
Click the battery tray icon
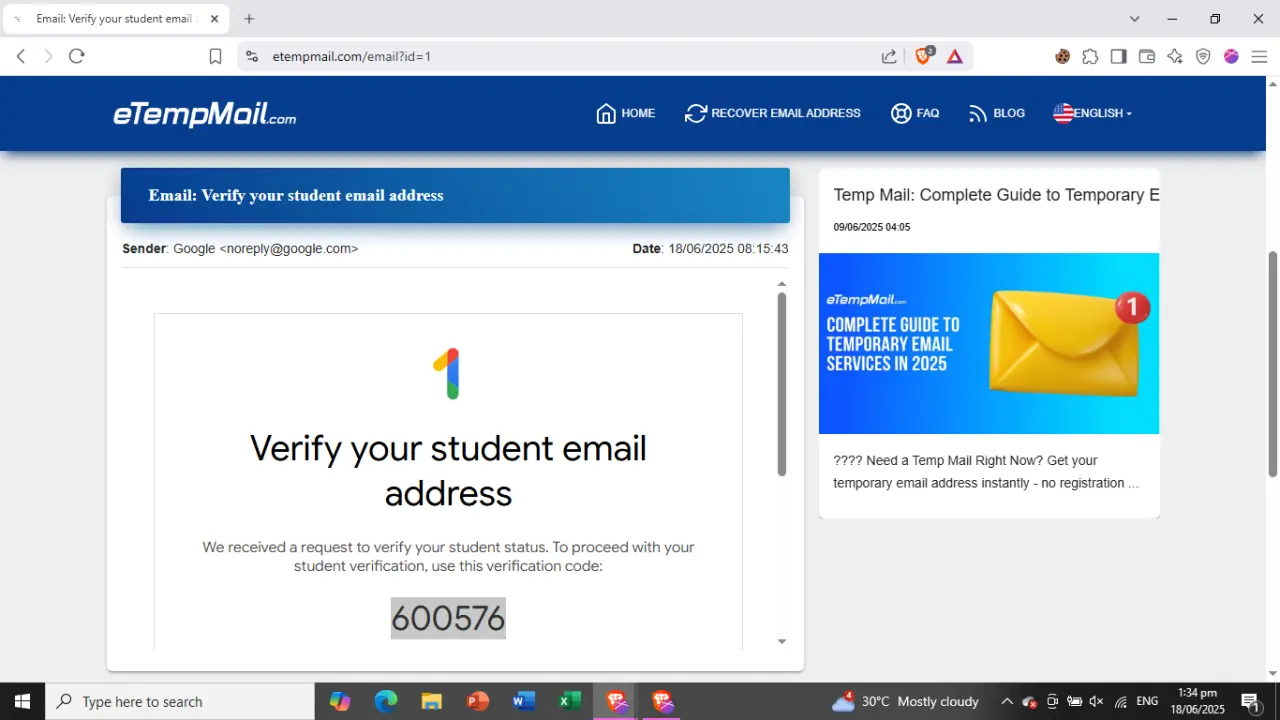(1074, 701)
